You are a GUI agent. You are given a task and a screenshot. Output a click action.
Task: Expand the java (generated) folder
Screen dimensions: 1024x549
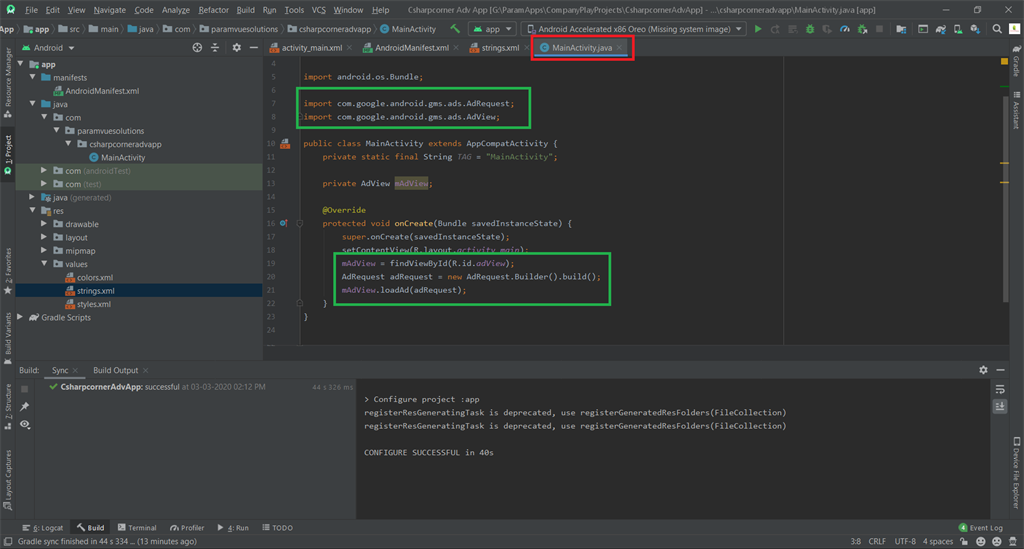point(33,197)
